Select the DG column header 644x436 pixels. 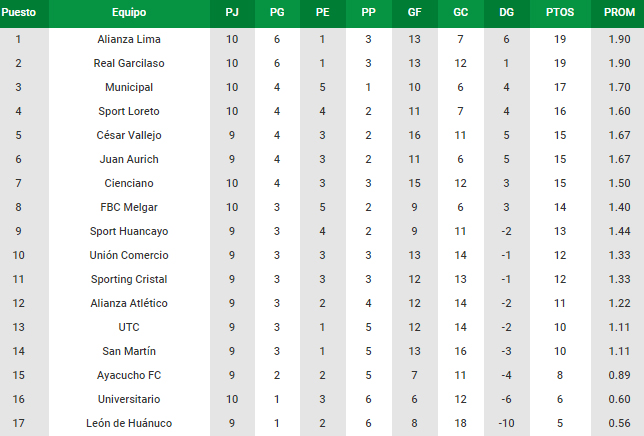pyautogui.click(x=506, y=12)
